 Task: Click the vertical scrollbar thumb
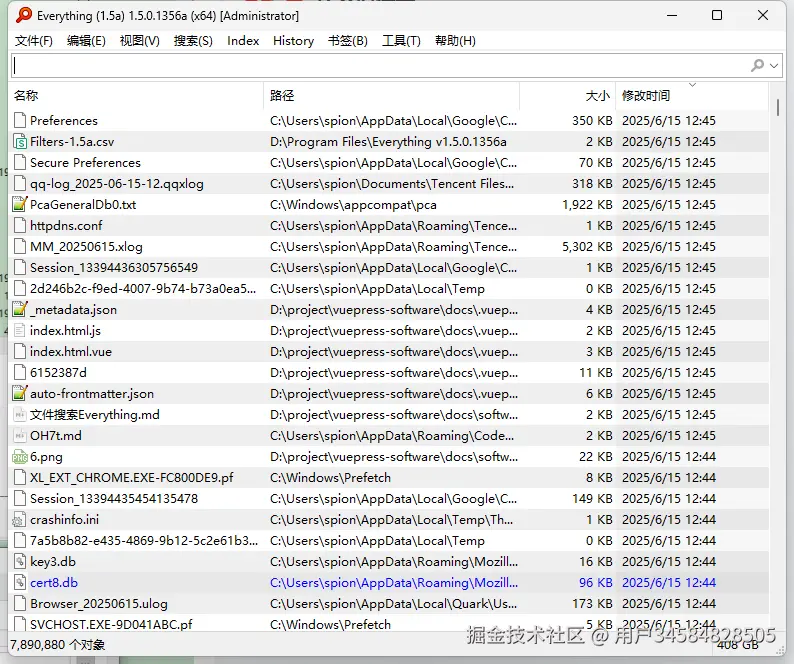777,107
